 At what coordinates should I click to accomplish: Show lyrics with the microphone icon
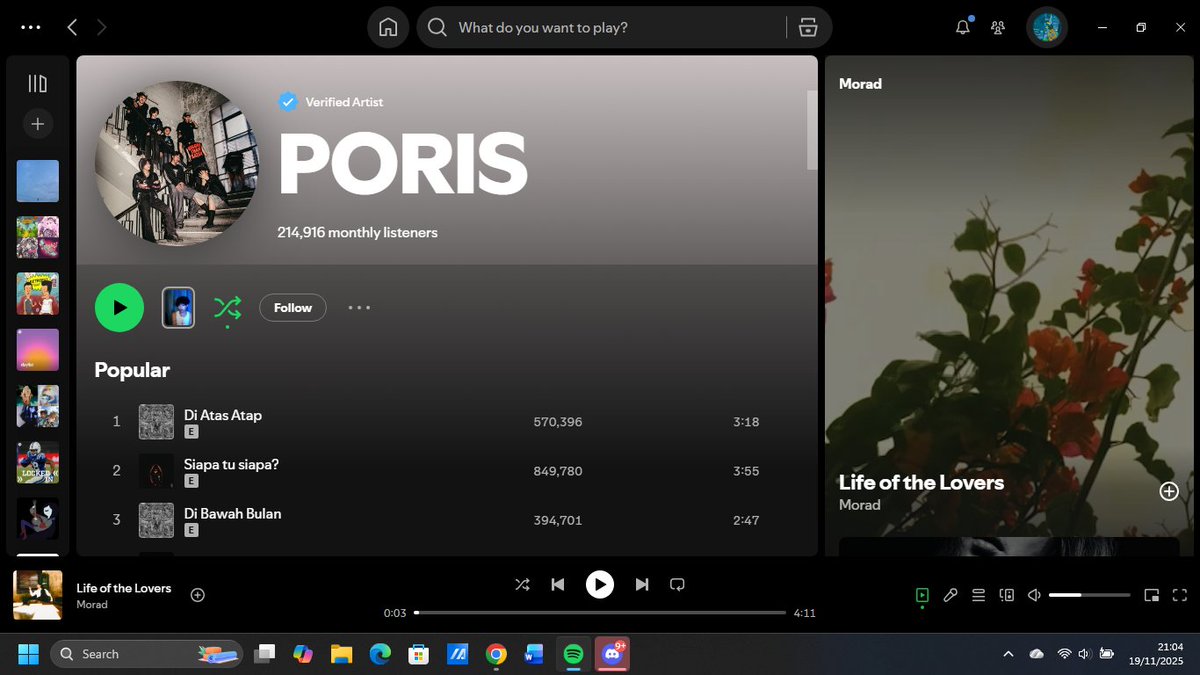pos(950,595)
